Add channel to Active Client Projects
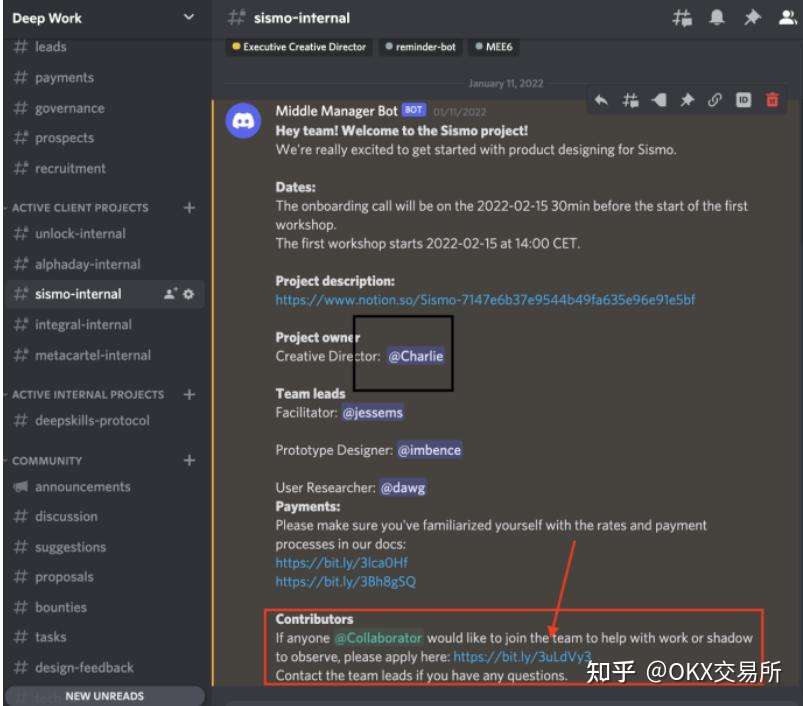Viewport: 803px width, 706px height. 189,208
